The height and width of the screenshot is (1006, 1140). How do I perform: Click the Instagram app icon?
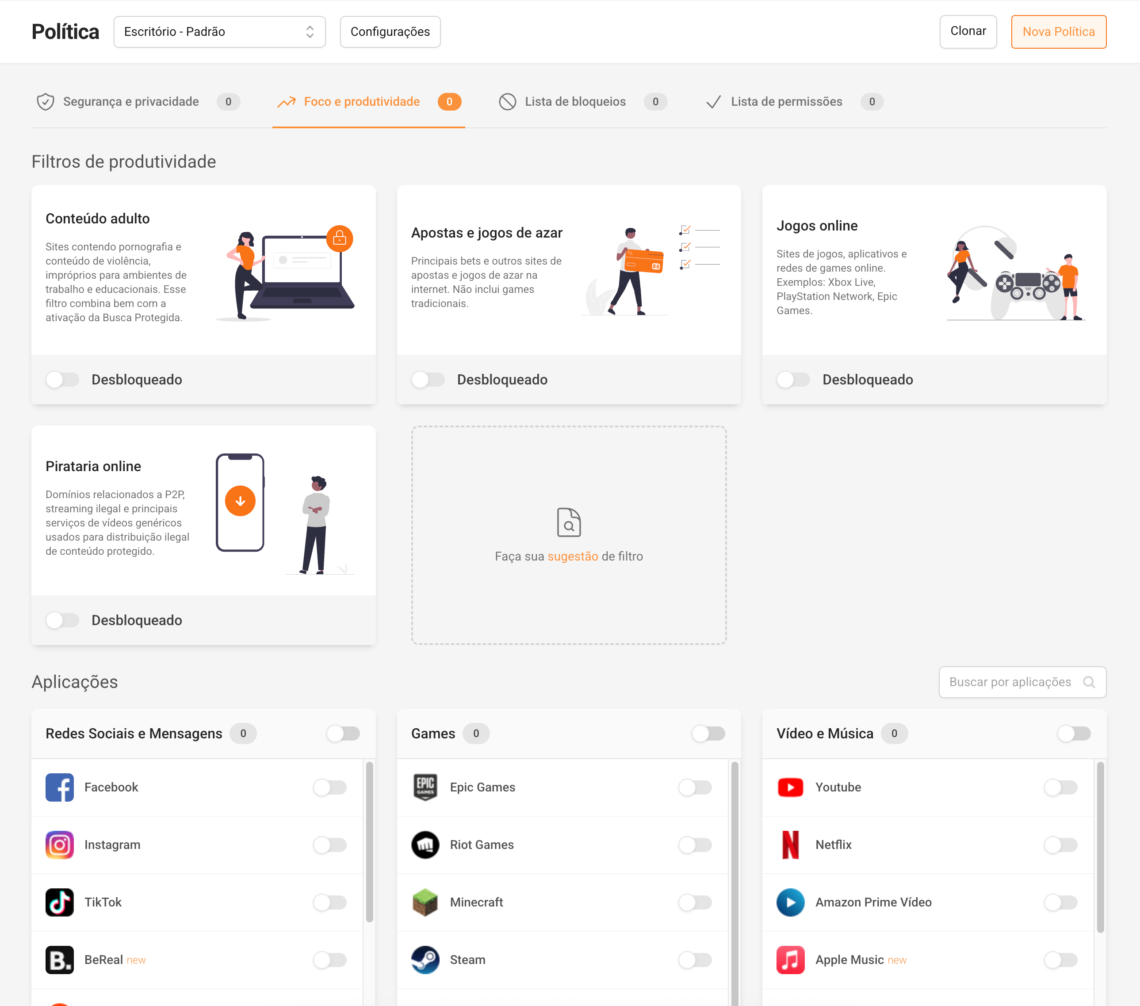[59, 844]
